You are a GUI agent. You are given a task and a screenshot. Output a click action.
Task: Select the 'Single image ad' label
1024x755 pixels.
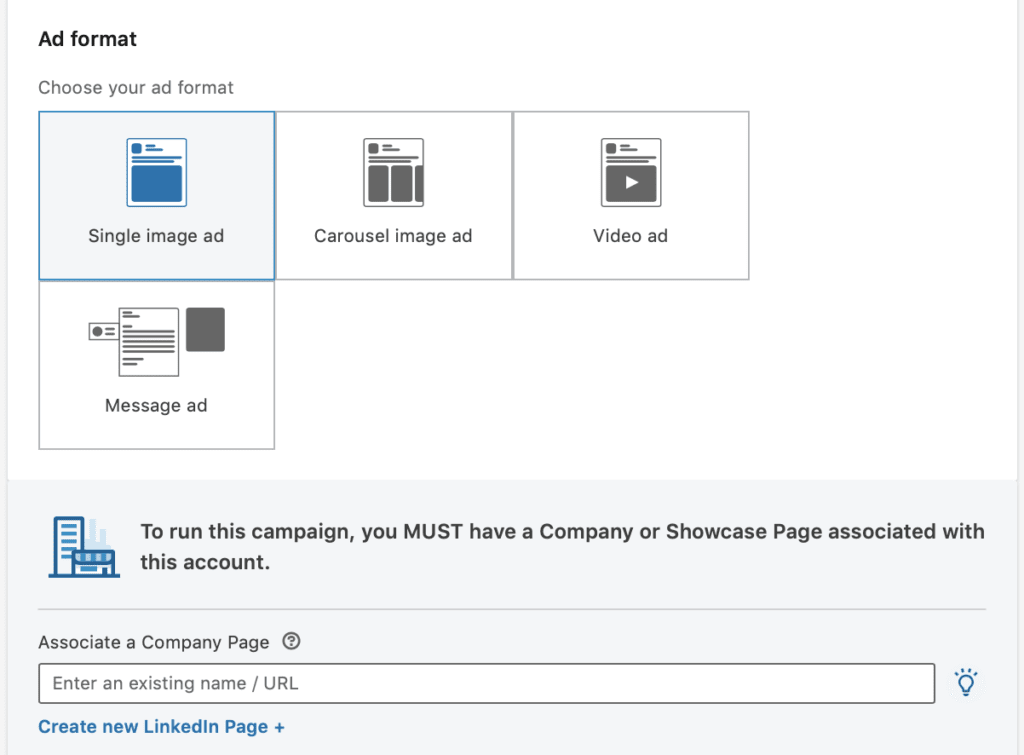pyautogui.click(x=156, y=236)
